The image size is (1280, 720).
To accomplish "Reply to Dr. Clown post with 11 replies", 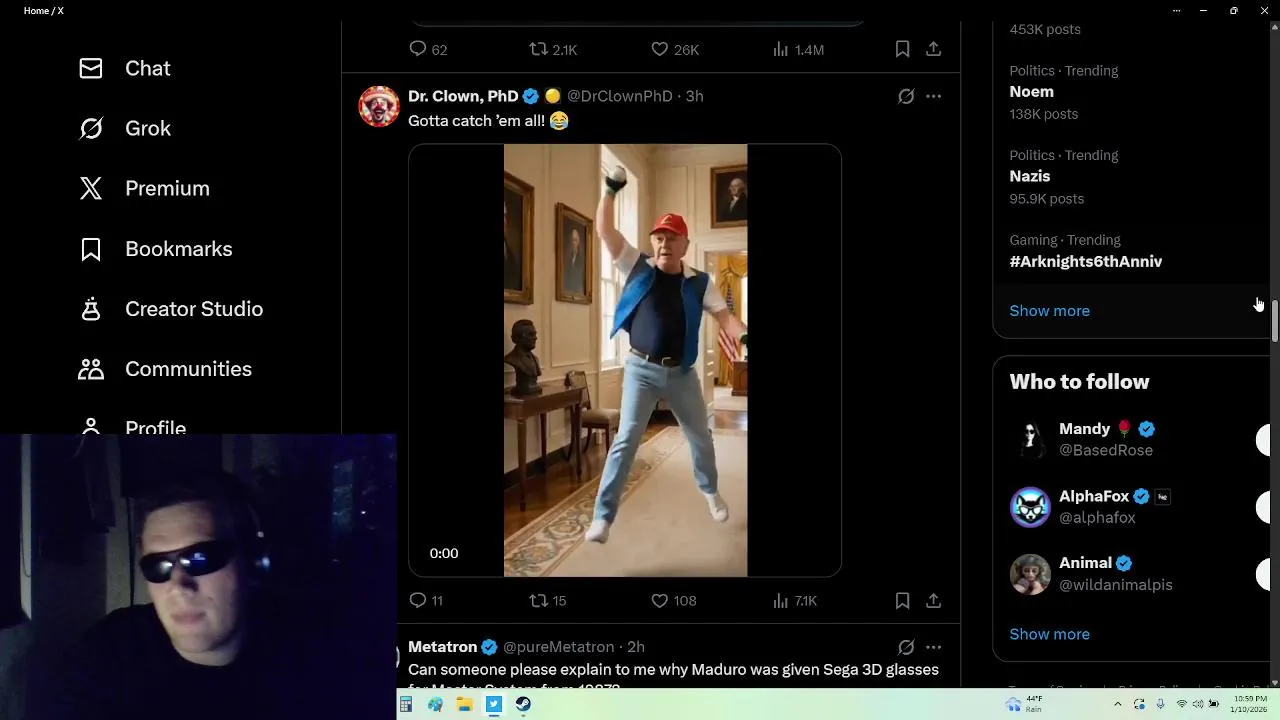I will click(x=426, y=600).
